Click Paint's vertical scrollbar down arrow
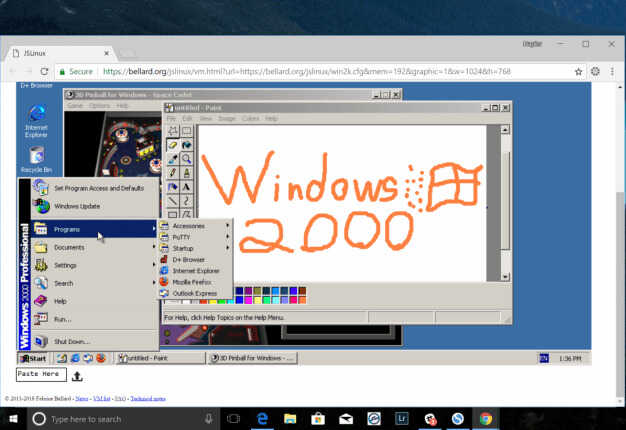626x430 pixels. [x=505, y=277]
